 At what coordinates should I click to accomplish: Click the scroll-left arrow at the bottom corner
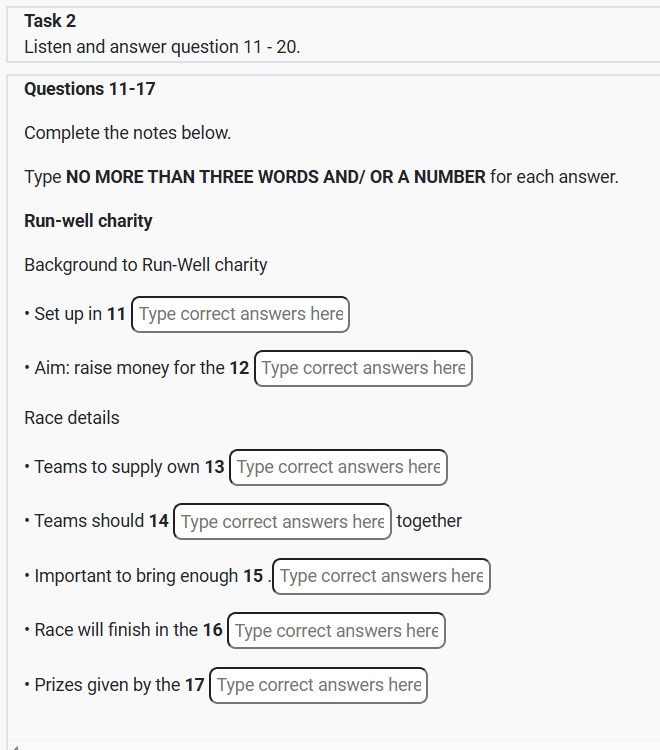point(14,745)
